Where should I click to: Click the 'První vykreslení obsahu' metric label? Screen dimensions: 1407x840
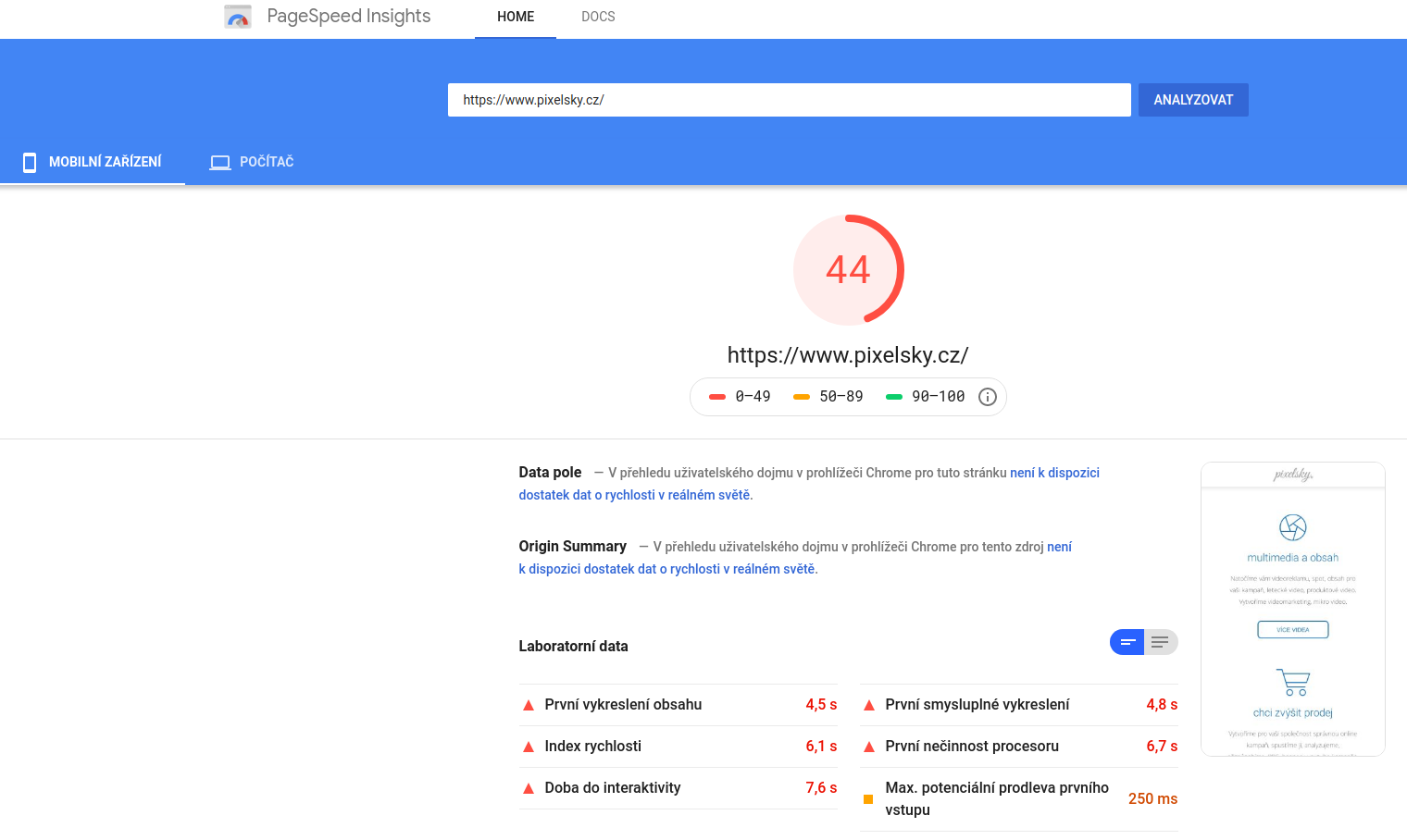point(623,705)
